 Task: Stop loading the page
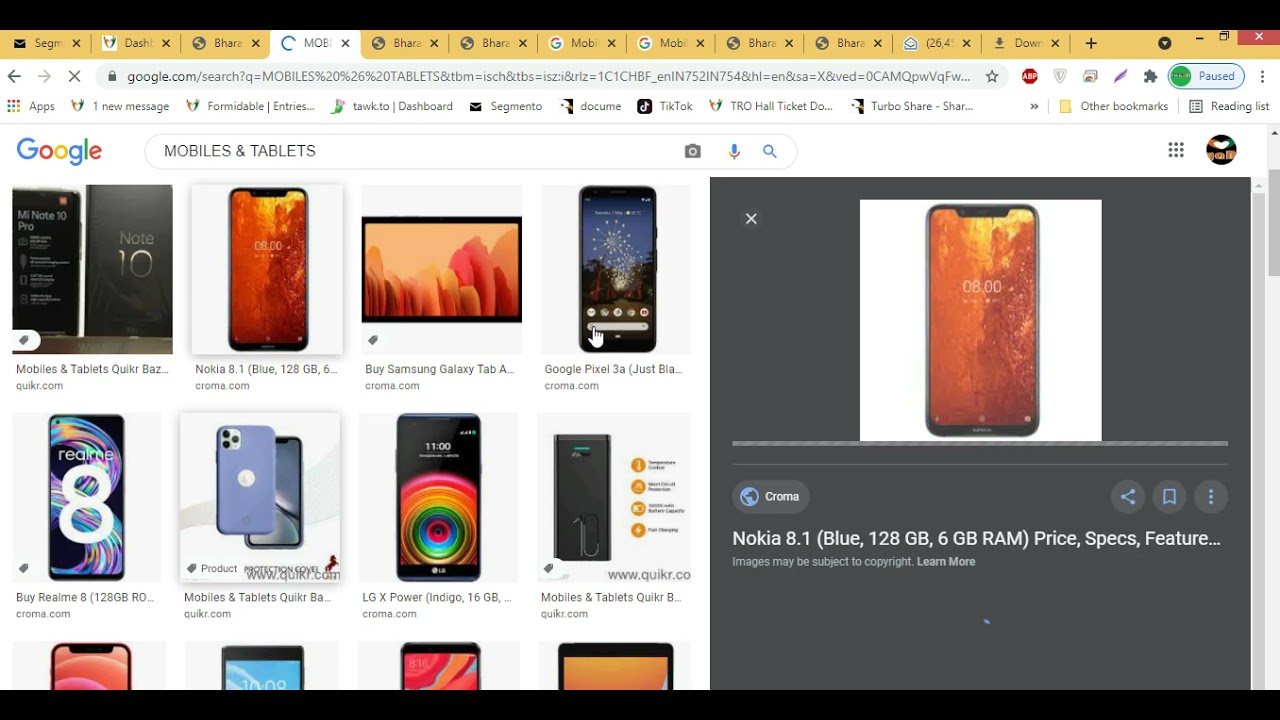coord(74,76)
